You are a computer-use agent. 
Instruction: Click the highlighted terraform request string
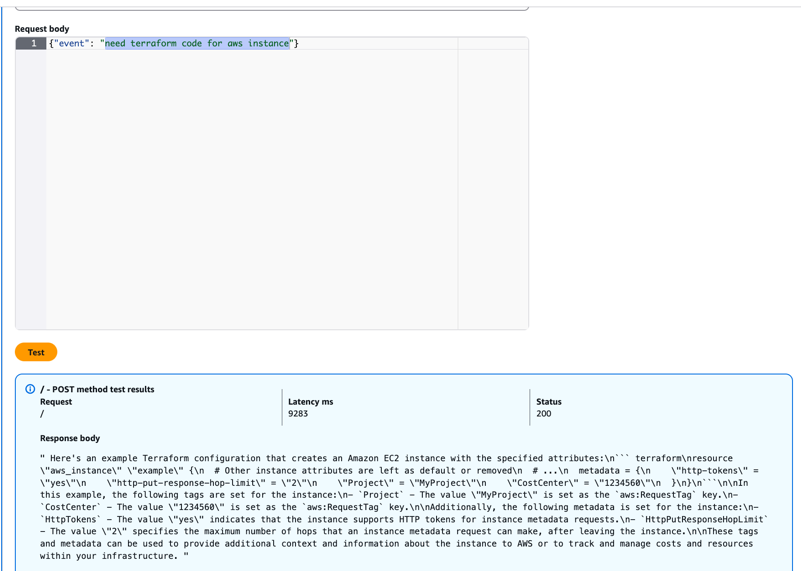click(x=197, y=43)
